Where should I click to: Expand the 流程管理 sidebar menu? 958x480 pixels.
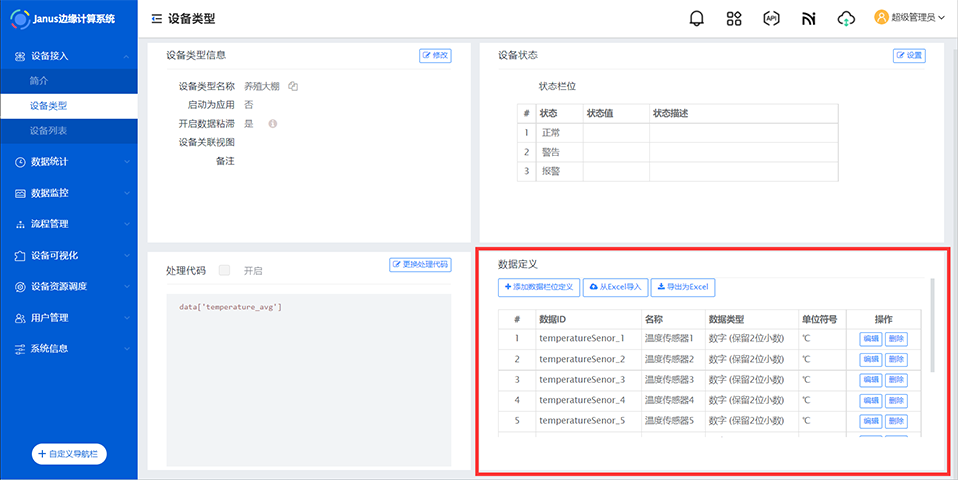66,224
